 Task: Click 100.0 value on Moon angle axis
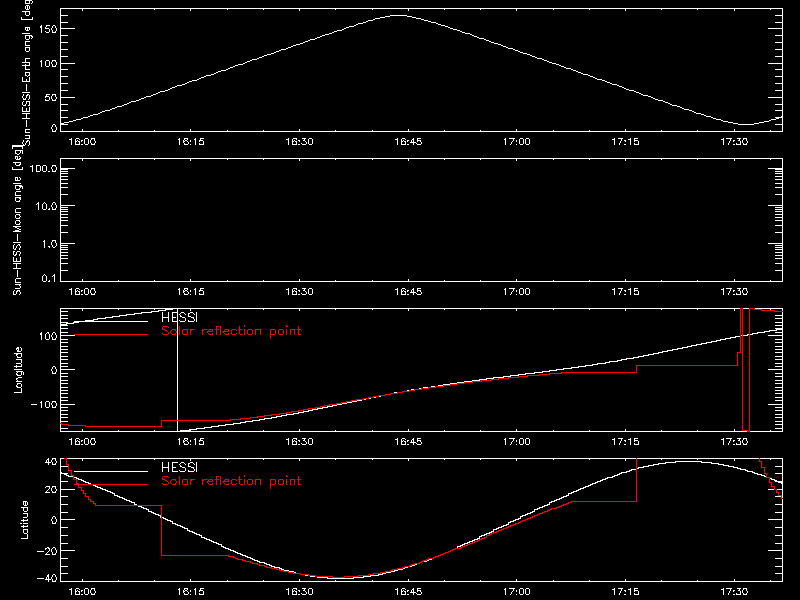[43, 169]
